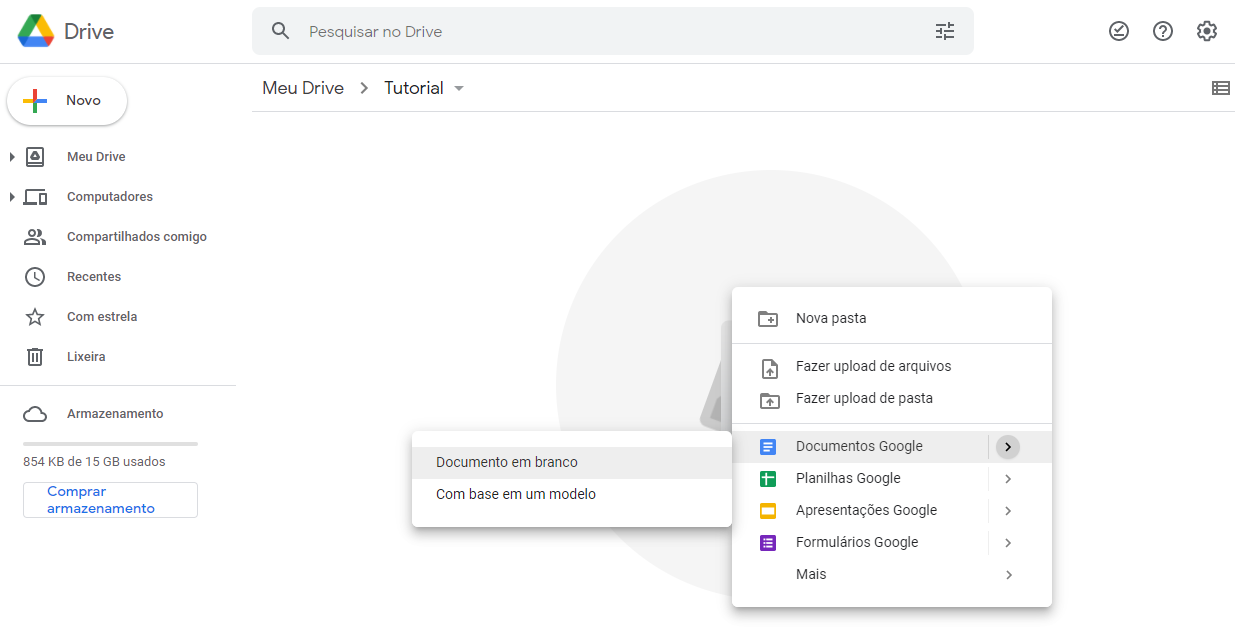Screen dimensions: 1235x643
Task: Expand the Mais submenu arrow
Action: (1009, 575)
